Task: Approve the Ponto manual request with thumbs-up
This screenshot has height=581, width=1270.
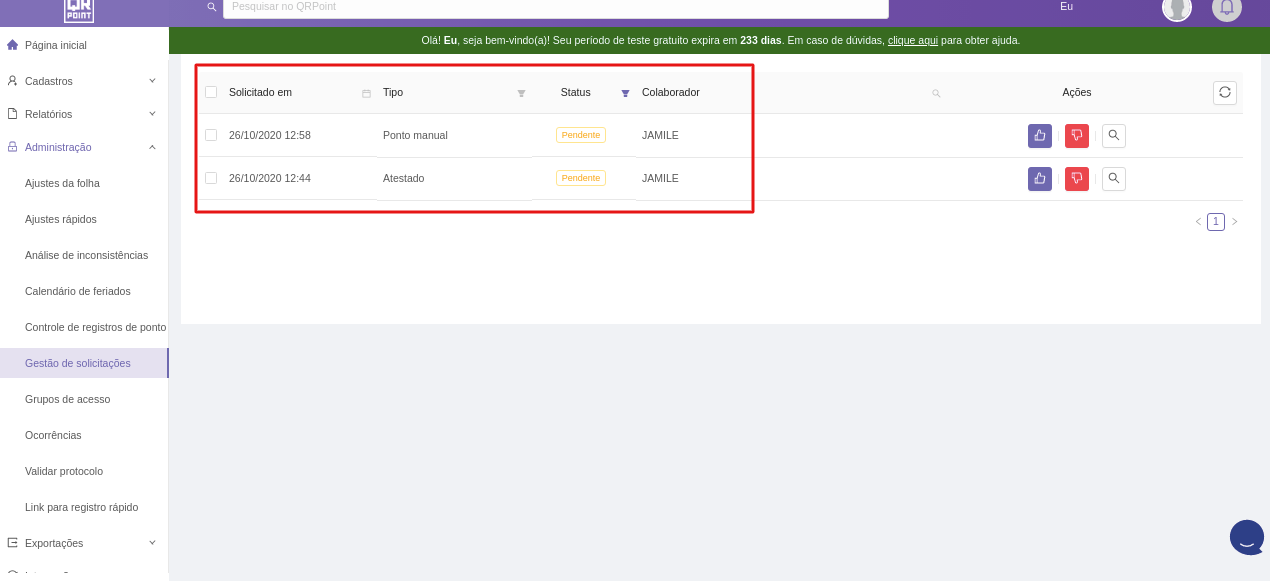Action: pos(1040,136)
